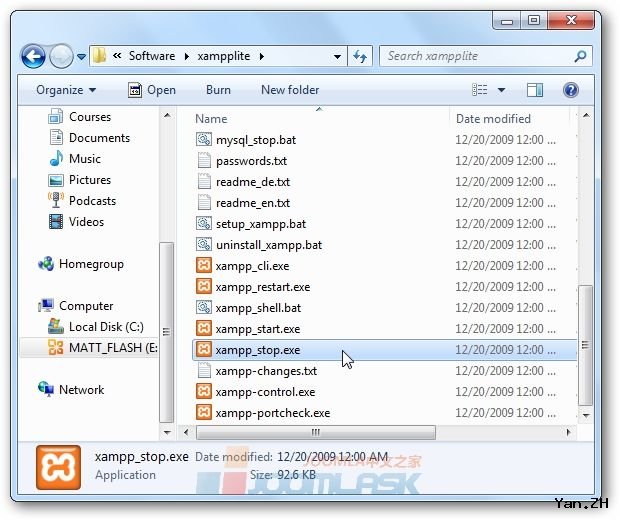Image resolution: width=620 pixels, height=520 pixels.
Task: Select Computer in navigation pane
Action: point(76,306)
